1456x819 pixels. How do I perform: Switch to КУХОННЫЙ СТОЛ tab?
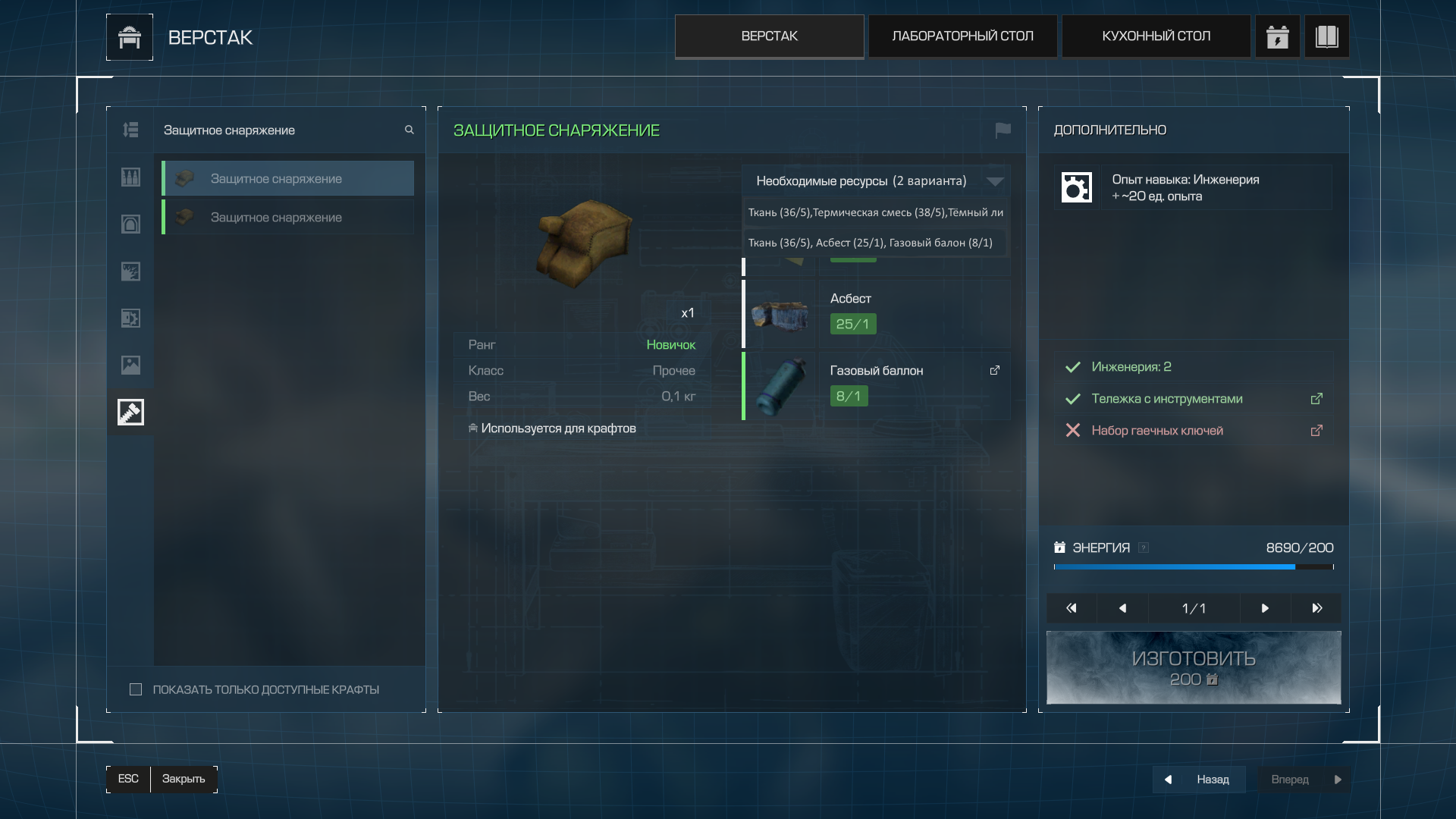(x=1156, y=36)
